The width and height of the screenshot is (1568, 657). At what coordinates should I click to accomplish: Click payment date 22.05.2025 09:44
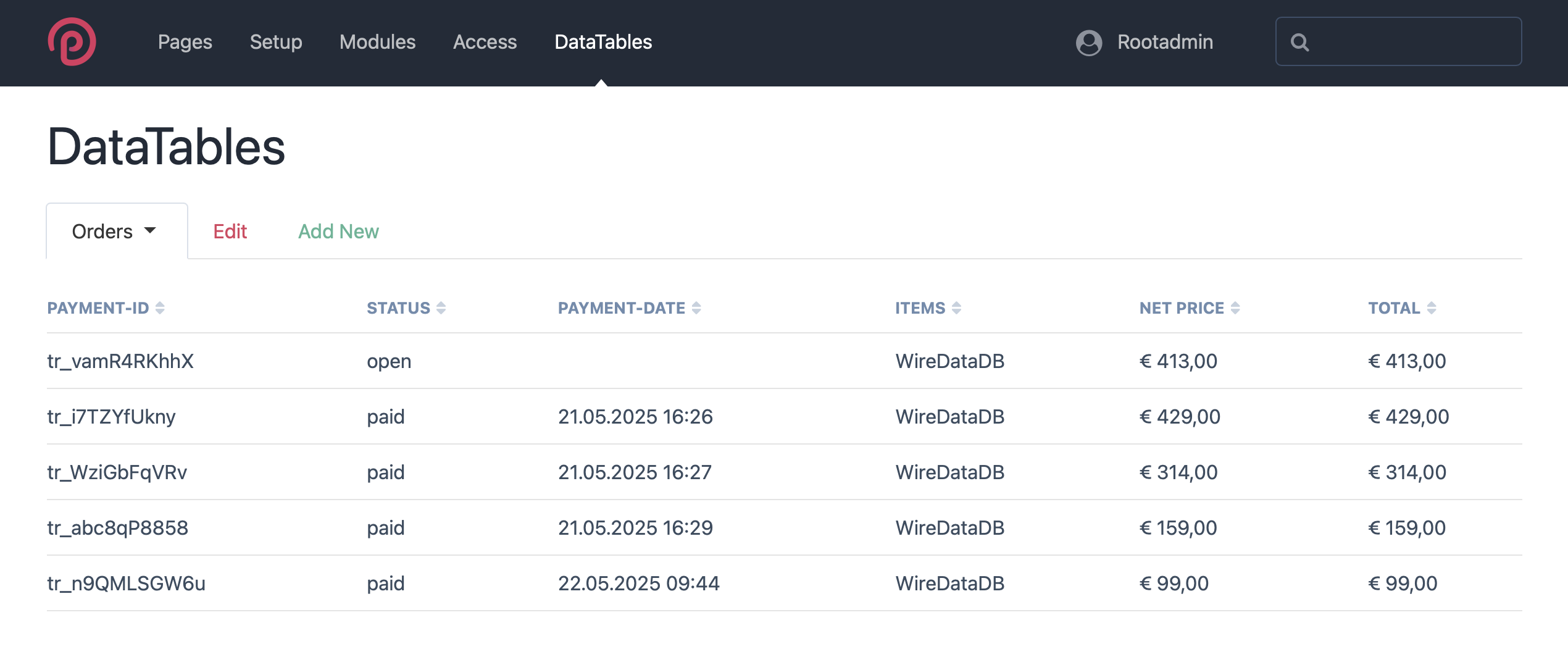pos(639,584)
